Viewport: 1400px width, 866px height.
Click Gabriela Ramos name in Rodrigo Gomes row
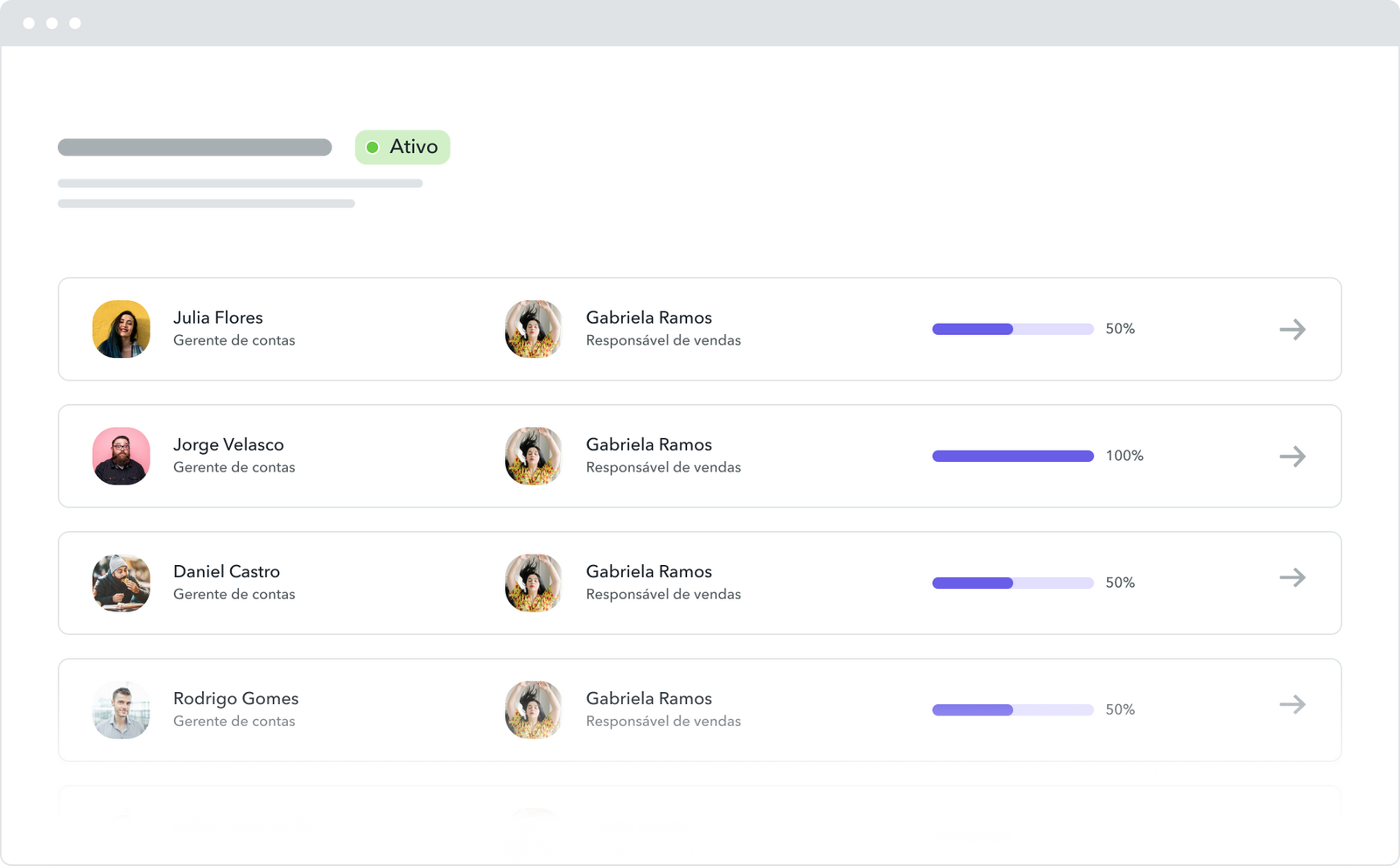[x=648, y=698]
